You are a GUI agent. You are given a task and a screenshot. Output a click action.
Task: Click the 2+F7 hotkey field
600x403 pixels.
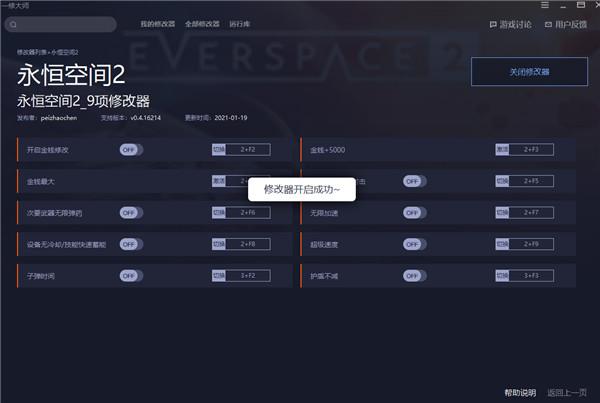click(x=531, y=212)
